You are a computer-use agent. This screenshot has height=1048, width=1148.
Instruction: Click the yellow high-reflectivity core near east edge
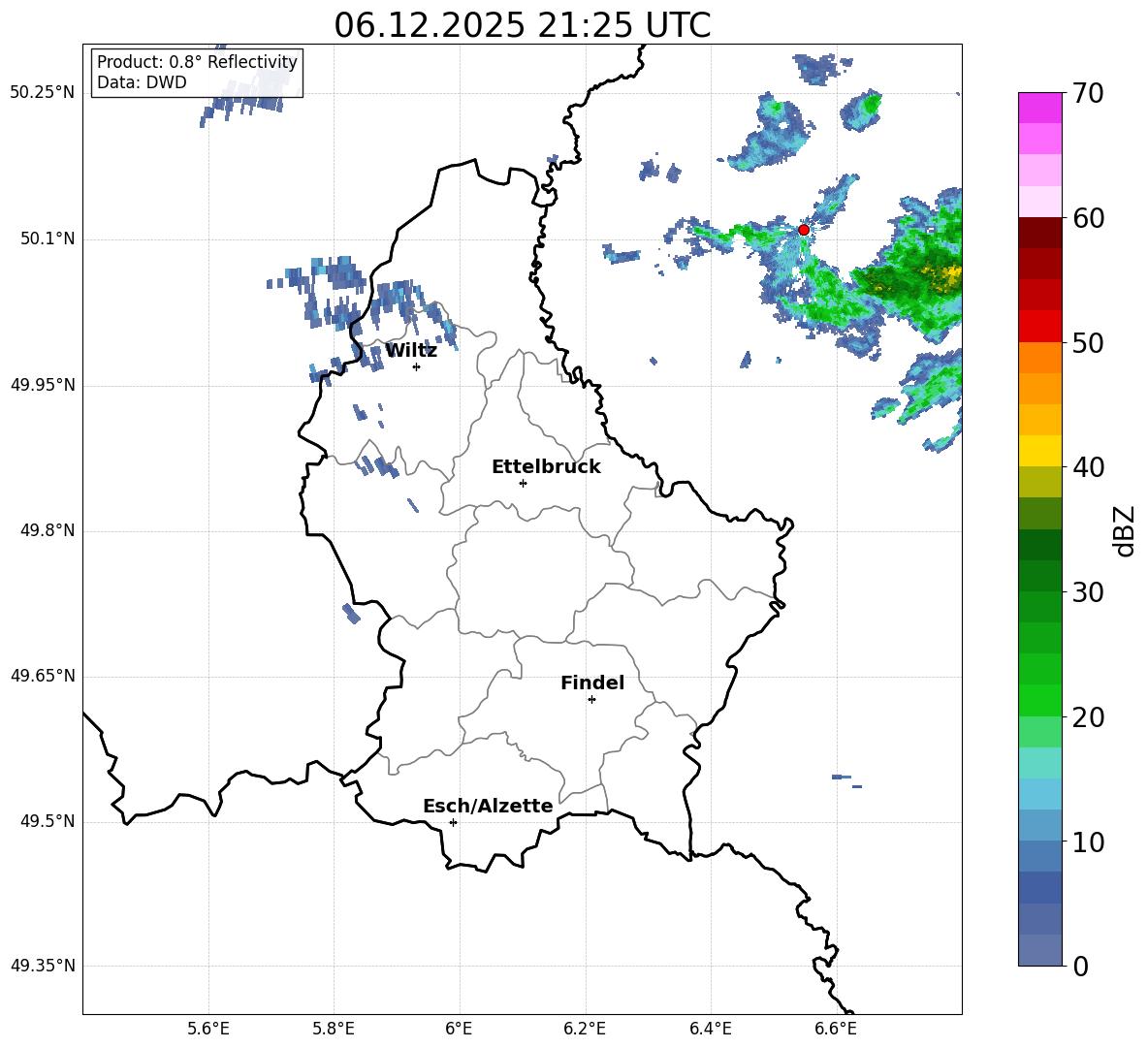click(949, 276)
